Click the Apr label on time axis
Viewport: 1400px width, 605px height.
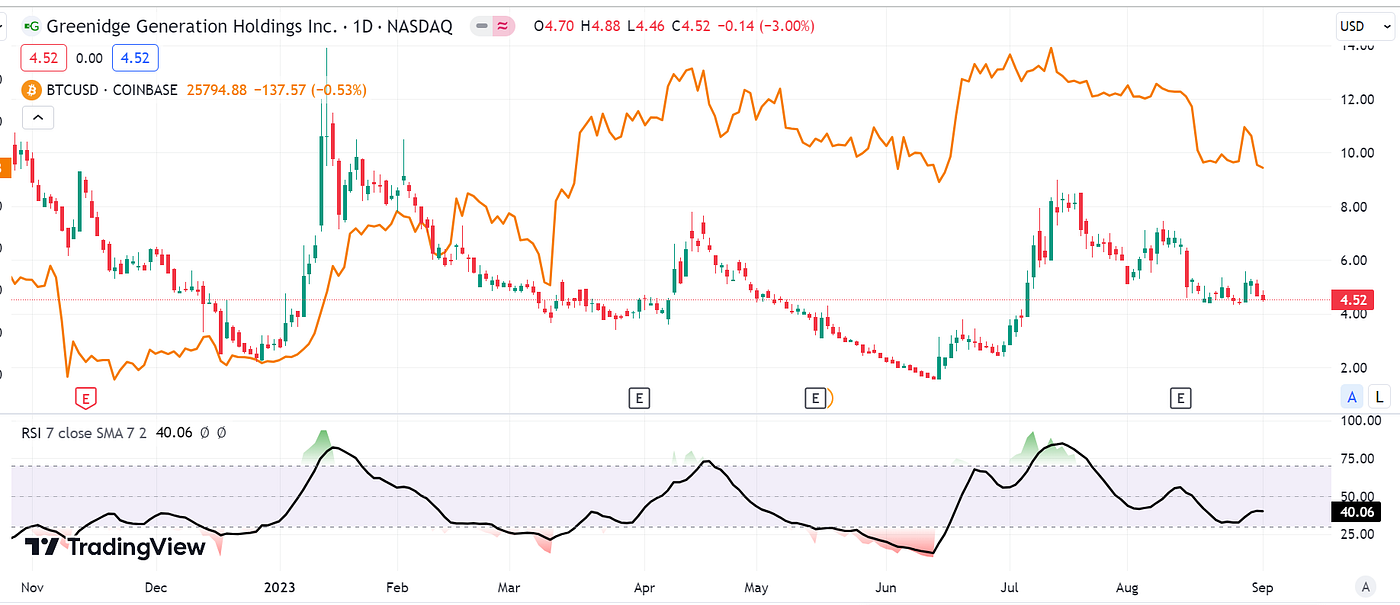click(x=645, y=588)
